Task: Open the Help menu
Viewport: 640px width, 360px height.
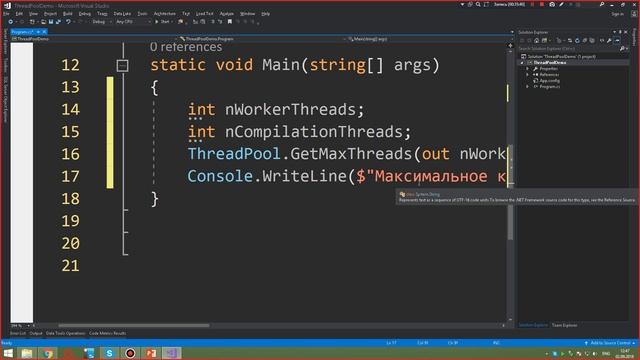Action: [x=266, y=14]
